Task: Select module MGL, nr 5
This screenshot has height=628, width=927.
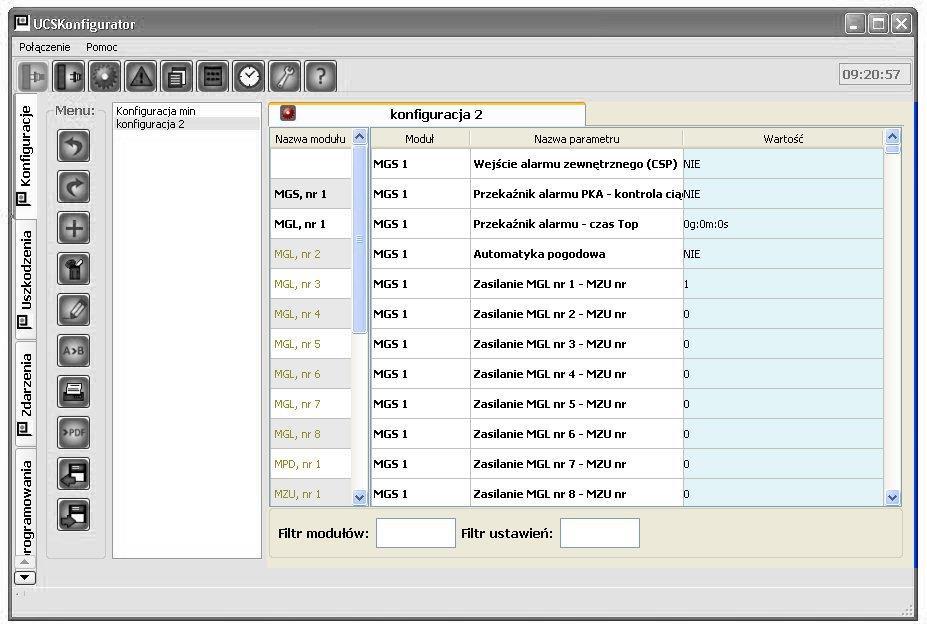Action: click(310, 344)
